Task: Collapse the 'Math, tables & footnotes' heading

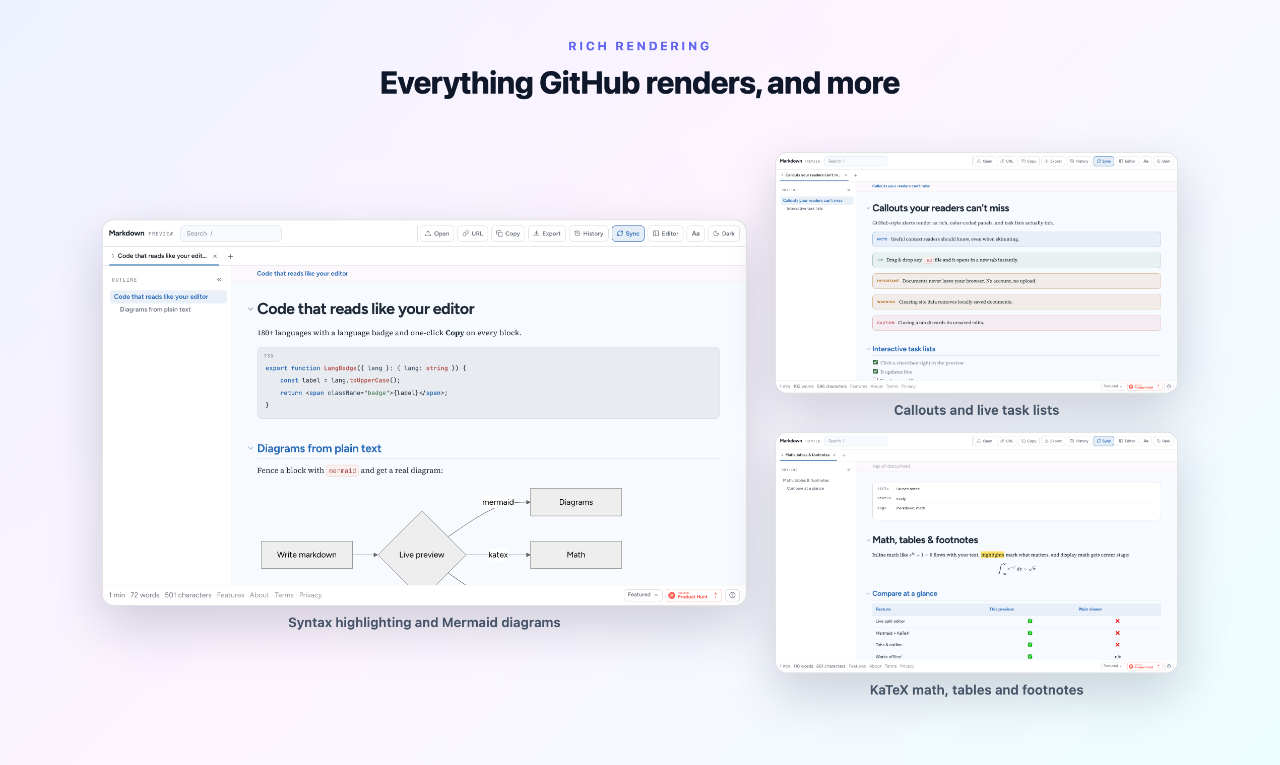Action: coord(867,540)
